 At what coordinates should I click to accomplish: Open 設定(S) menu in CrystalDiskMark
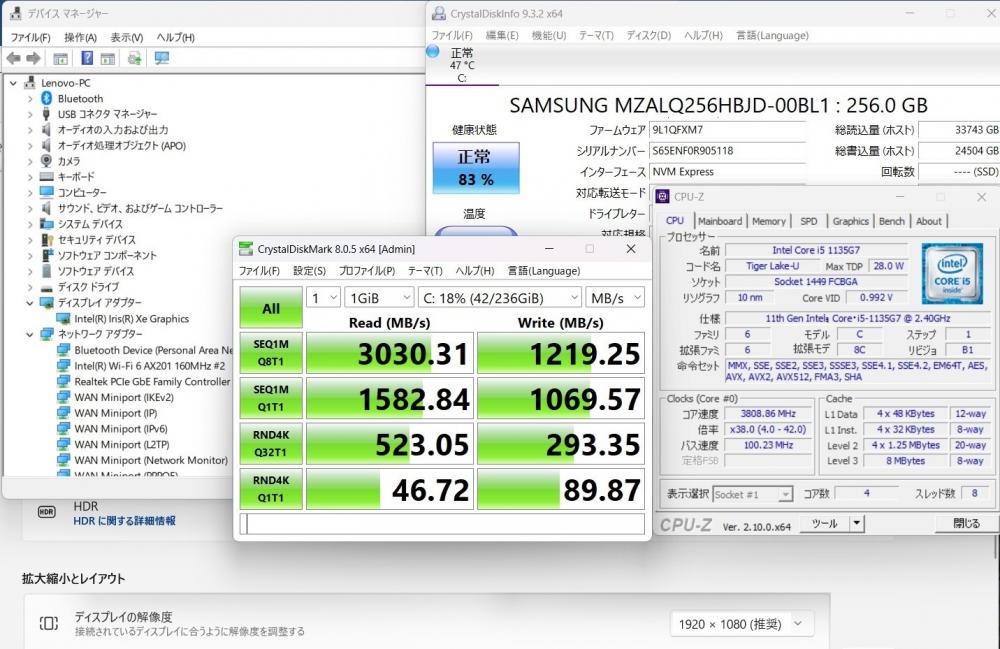click(x=309, y=271)
